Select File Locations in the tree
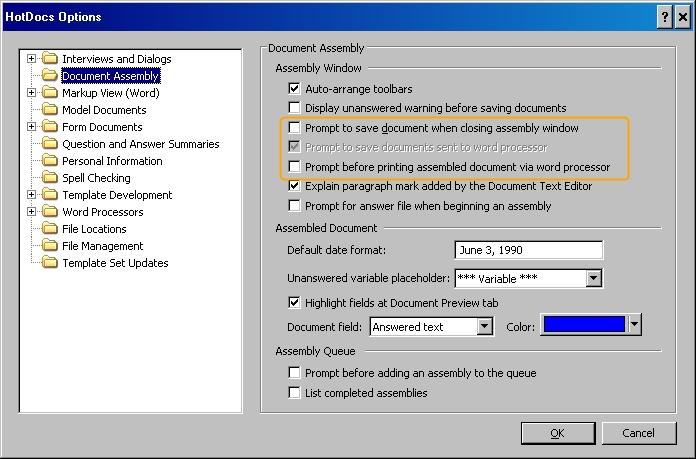696x459 pixels. click(x=94, y=229)
